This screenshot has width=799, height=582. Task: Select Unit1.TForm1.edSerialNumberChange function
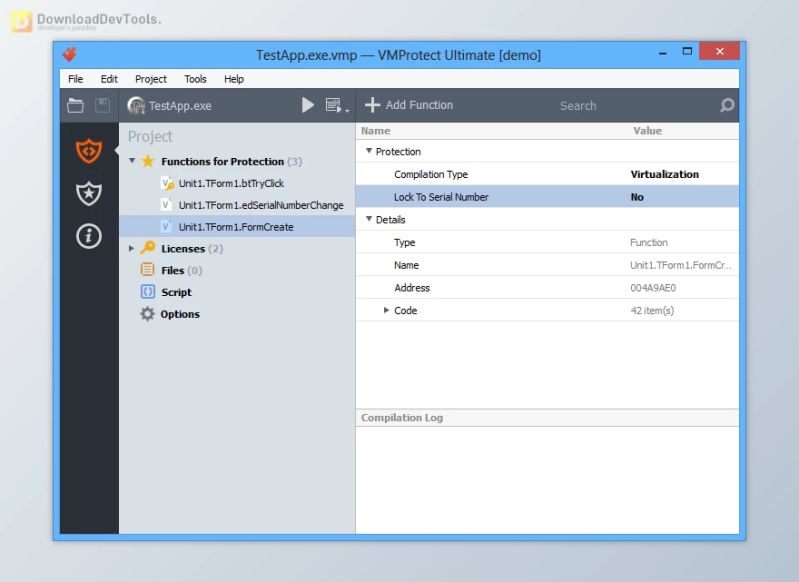[x=261, y=205]
